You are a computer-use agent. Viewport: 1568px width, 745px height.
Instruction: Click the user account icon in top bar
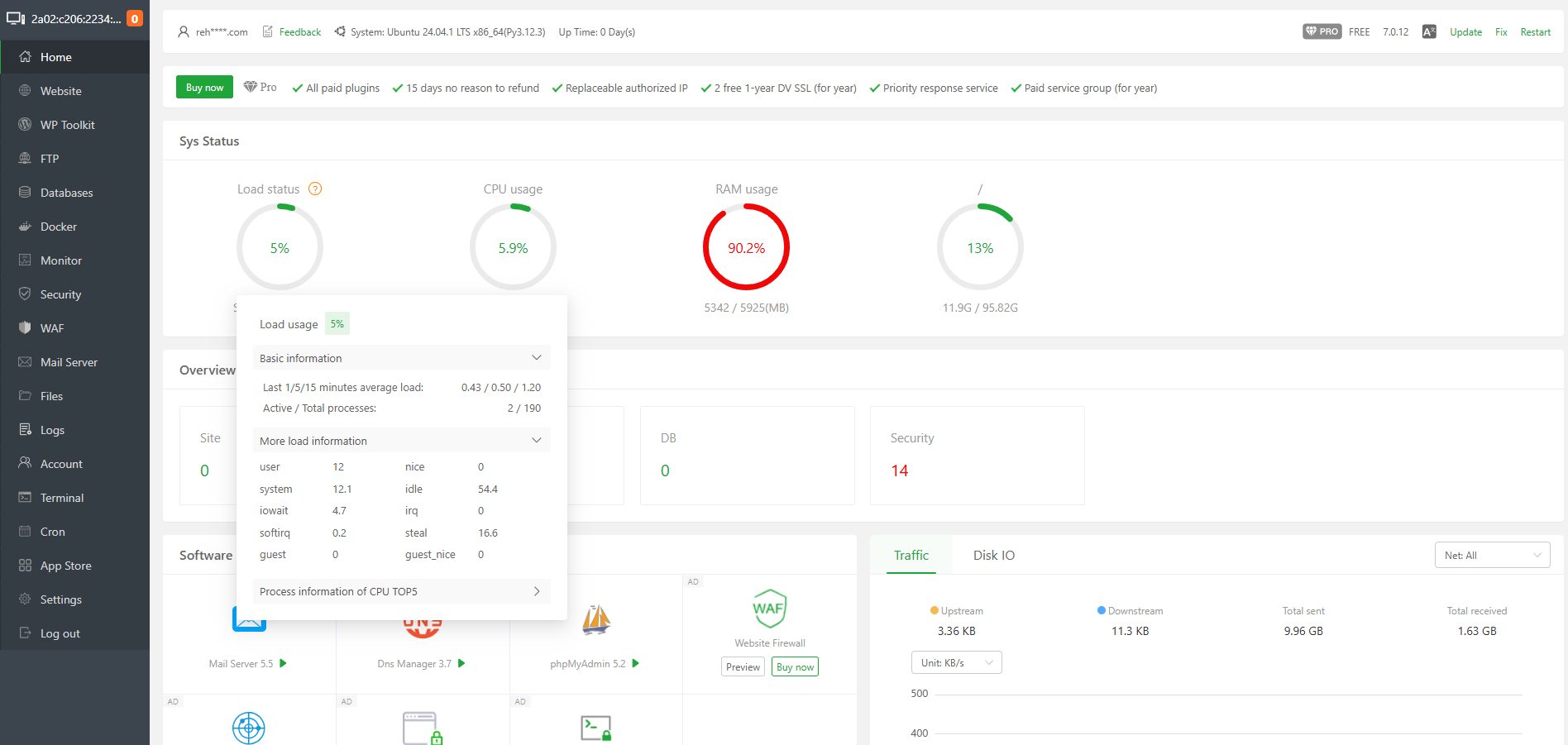[x=184, y=32]
